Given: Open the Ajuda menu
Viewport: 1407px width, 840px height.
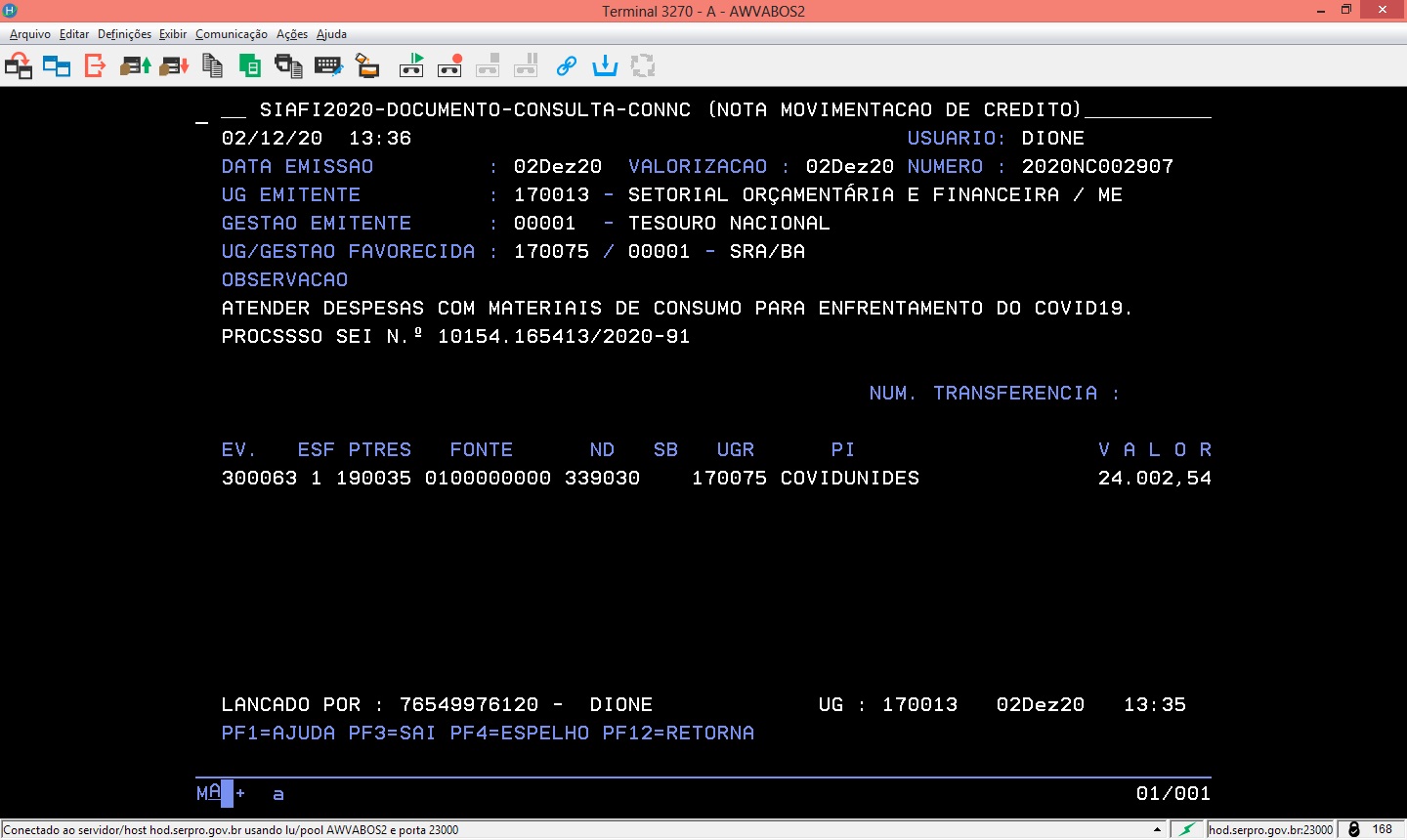Looking at the screenshot, I should [x=331, y=34].
